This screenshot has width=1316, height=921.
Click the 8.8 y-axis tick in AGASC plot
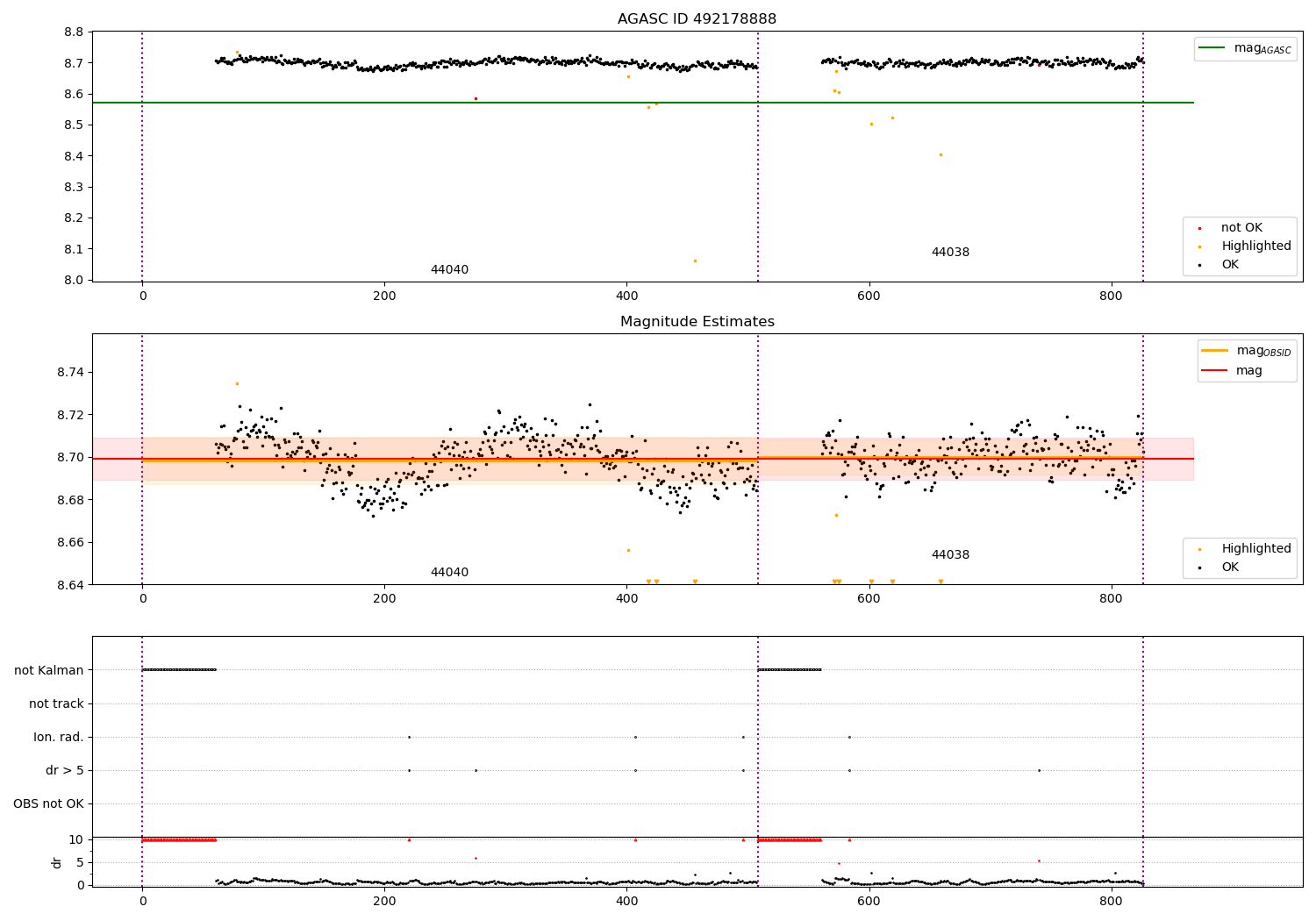[75, 32]
